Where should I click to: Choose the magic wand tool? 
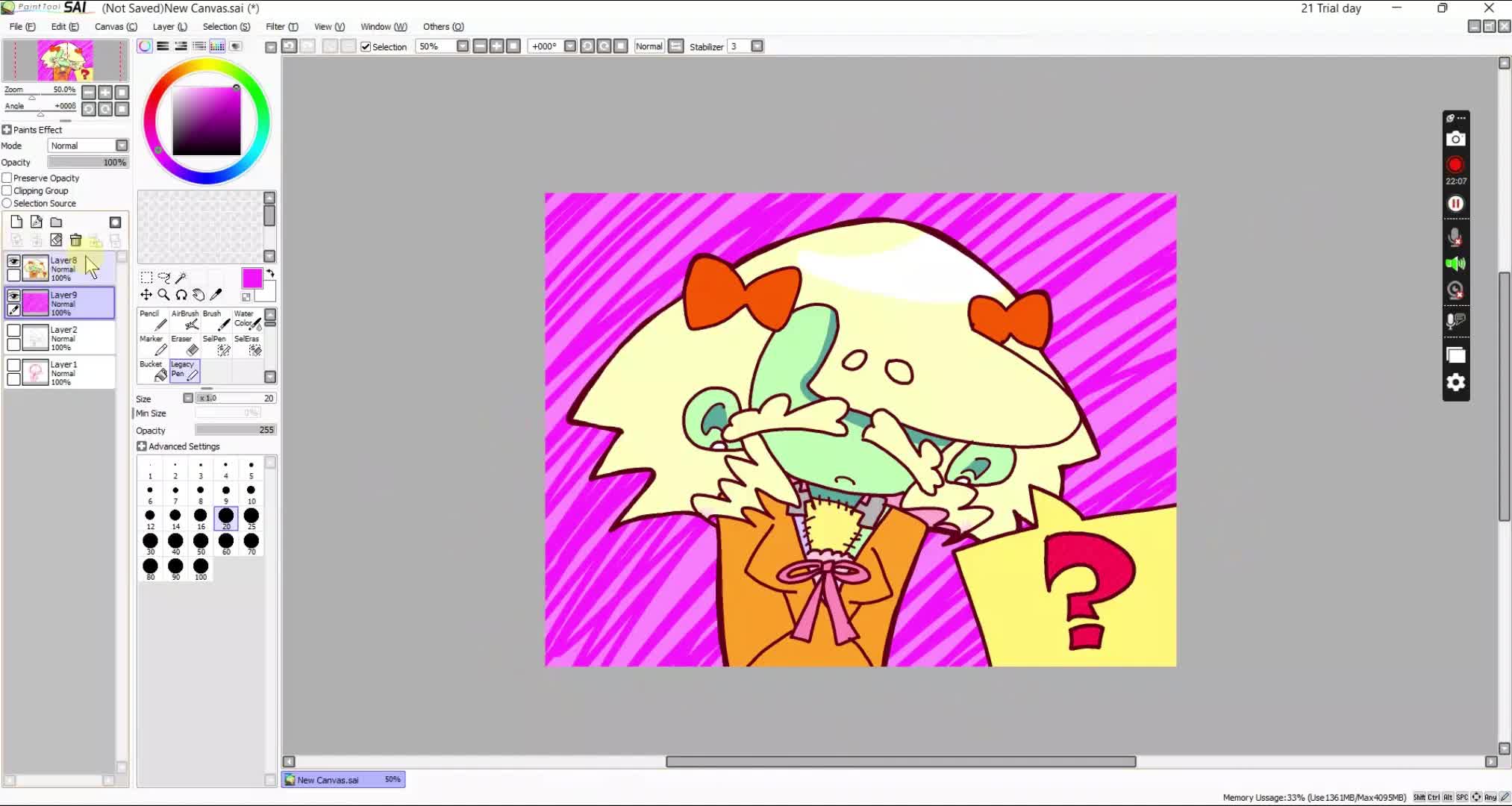coord(181,278)
